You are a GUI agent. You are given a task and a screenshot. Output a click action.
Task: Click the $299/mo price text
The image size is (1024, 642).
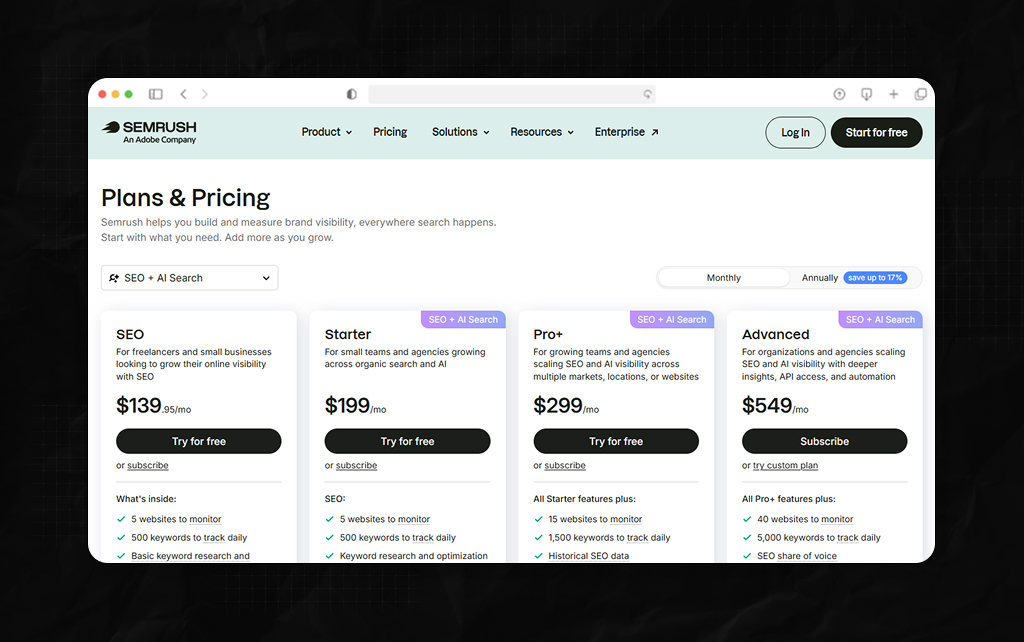(566, 406)
